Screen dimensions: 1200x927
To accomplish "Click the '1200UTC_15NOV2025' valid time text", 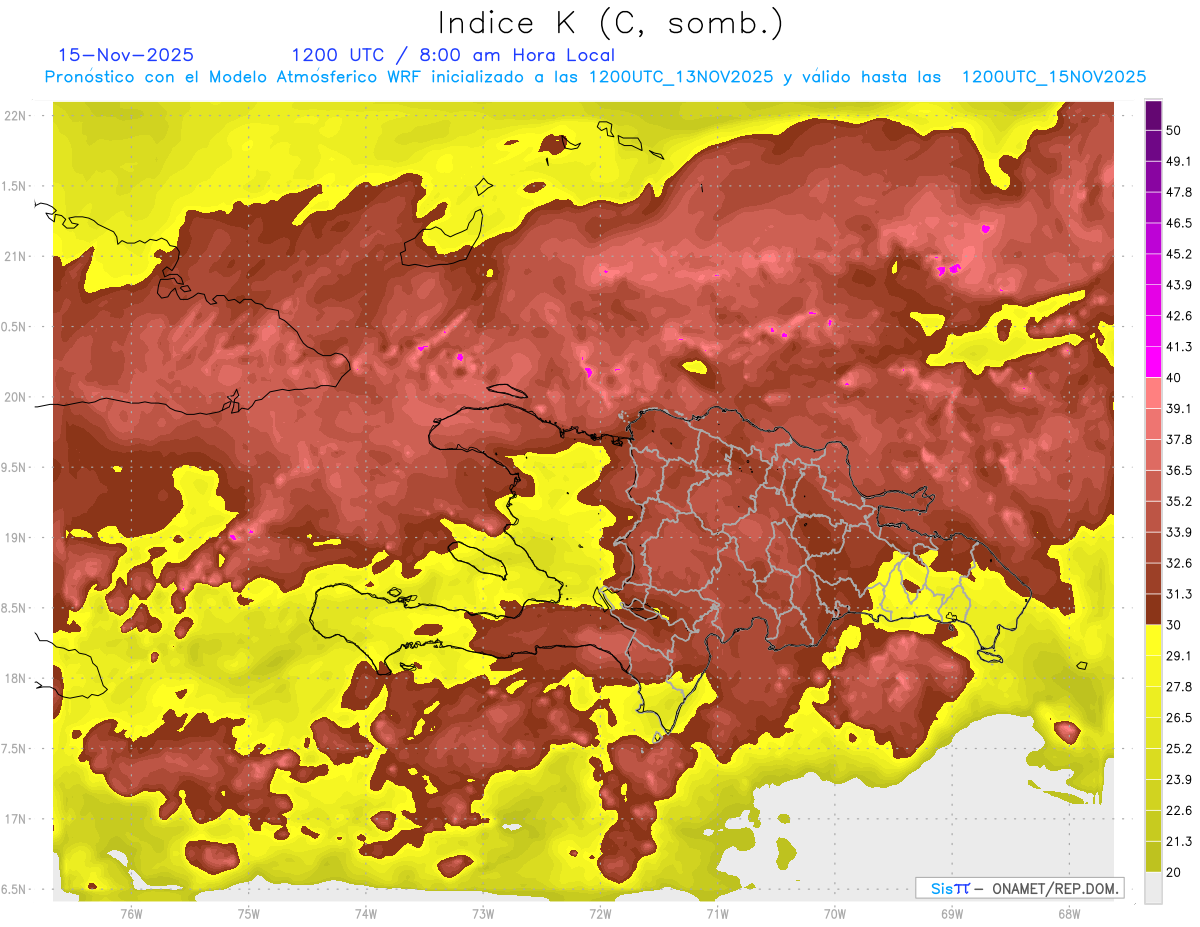I will [x=1054, y=77].
